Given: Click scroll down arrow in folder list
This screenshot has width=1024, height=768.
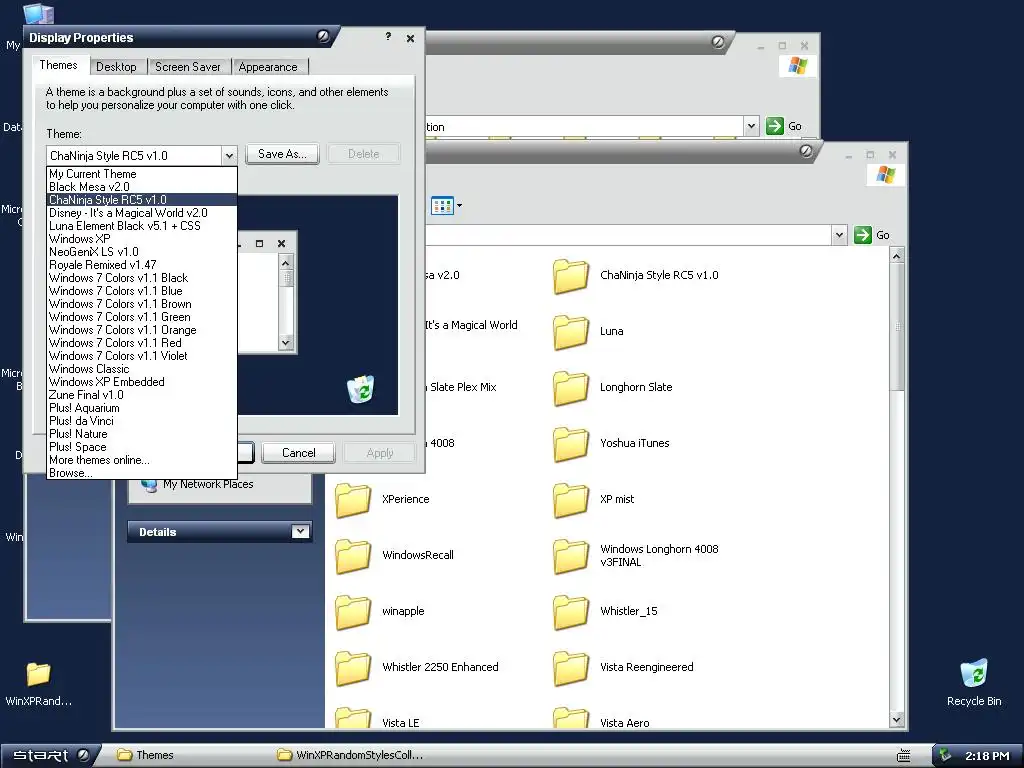Looking at the screenshot, I should pyautogui.click(x=897, y=720).
